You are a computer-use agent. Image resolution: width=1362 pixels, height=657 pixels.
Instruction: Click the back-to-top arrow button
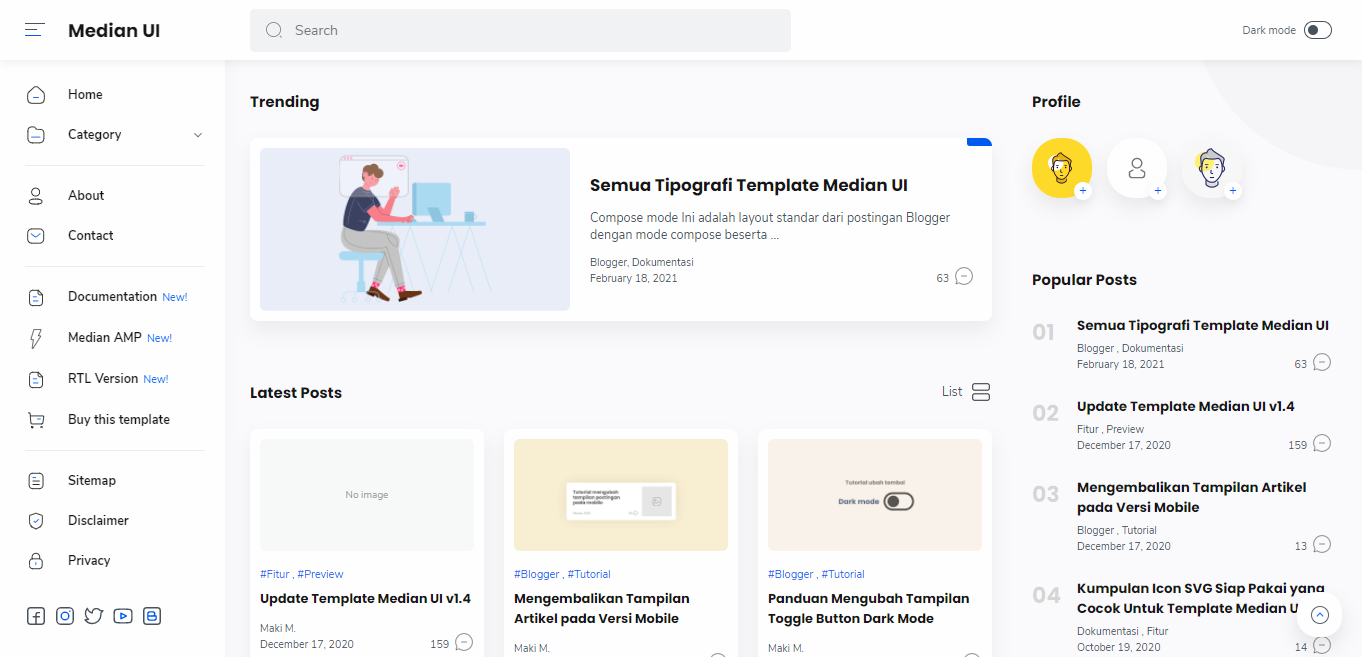[1320, 615]
